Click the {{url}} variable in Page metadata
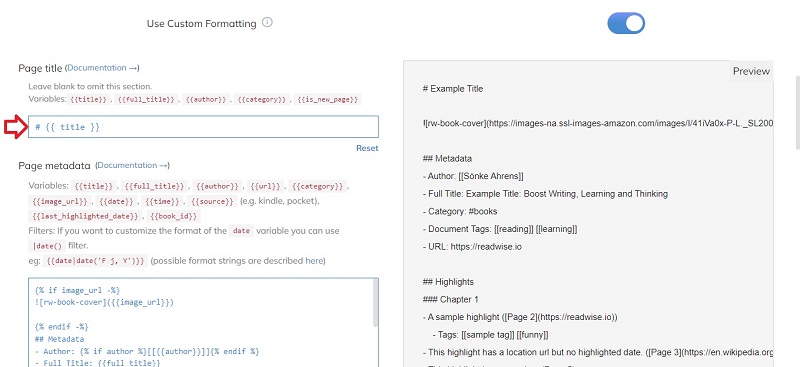800x367 pixels. (265, 186)
